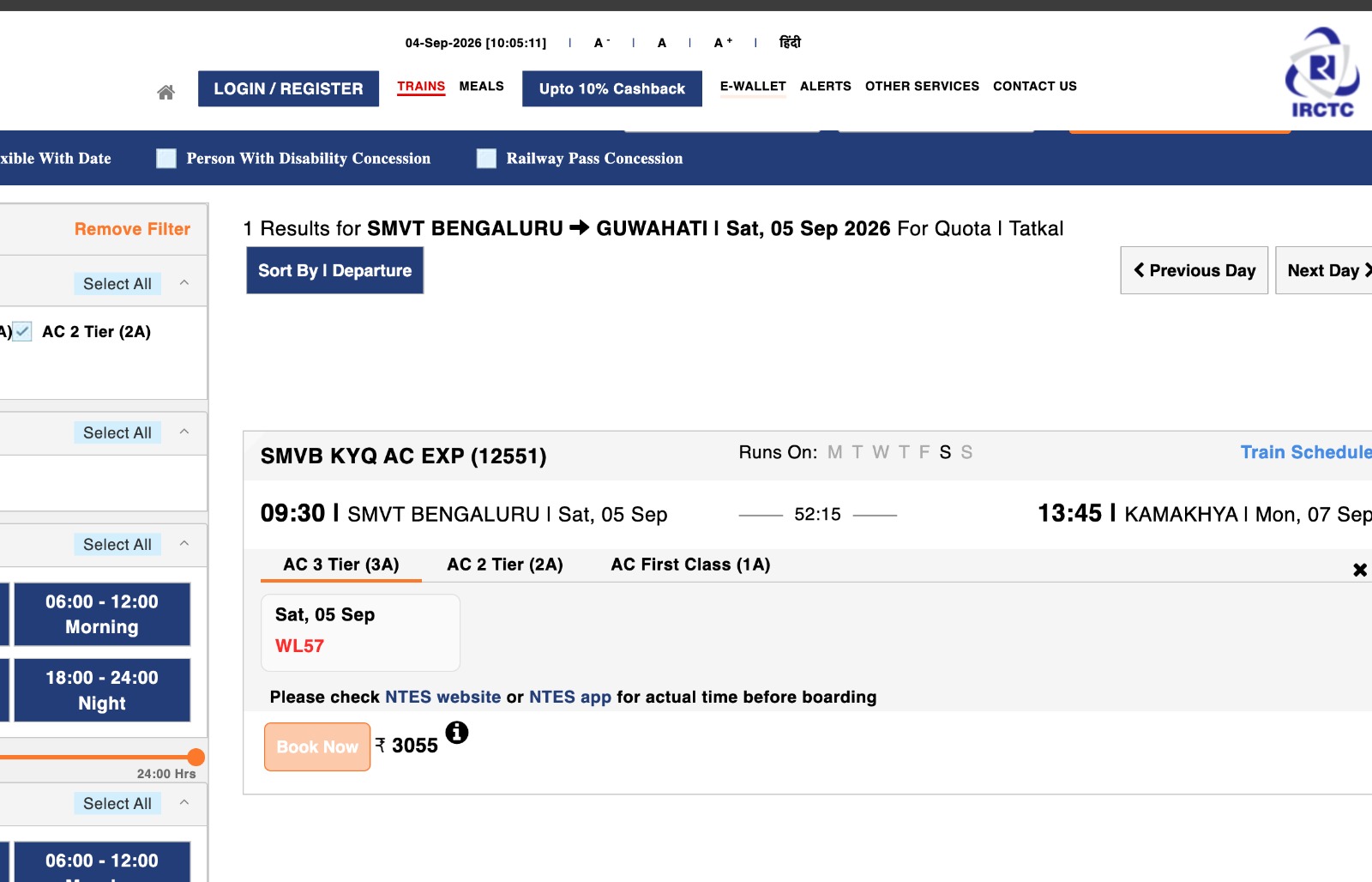1372x882 pixels.
Task: Open the Train Schedule link
Action: [x=1306, y=452]
